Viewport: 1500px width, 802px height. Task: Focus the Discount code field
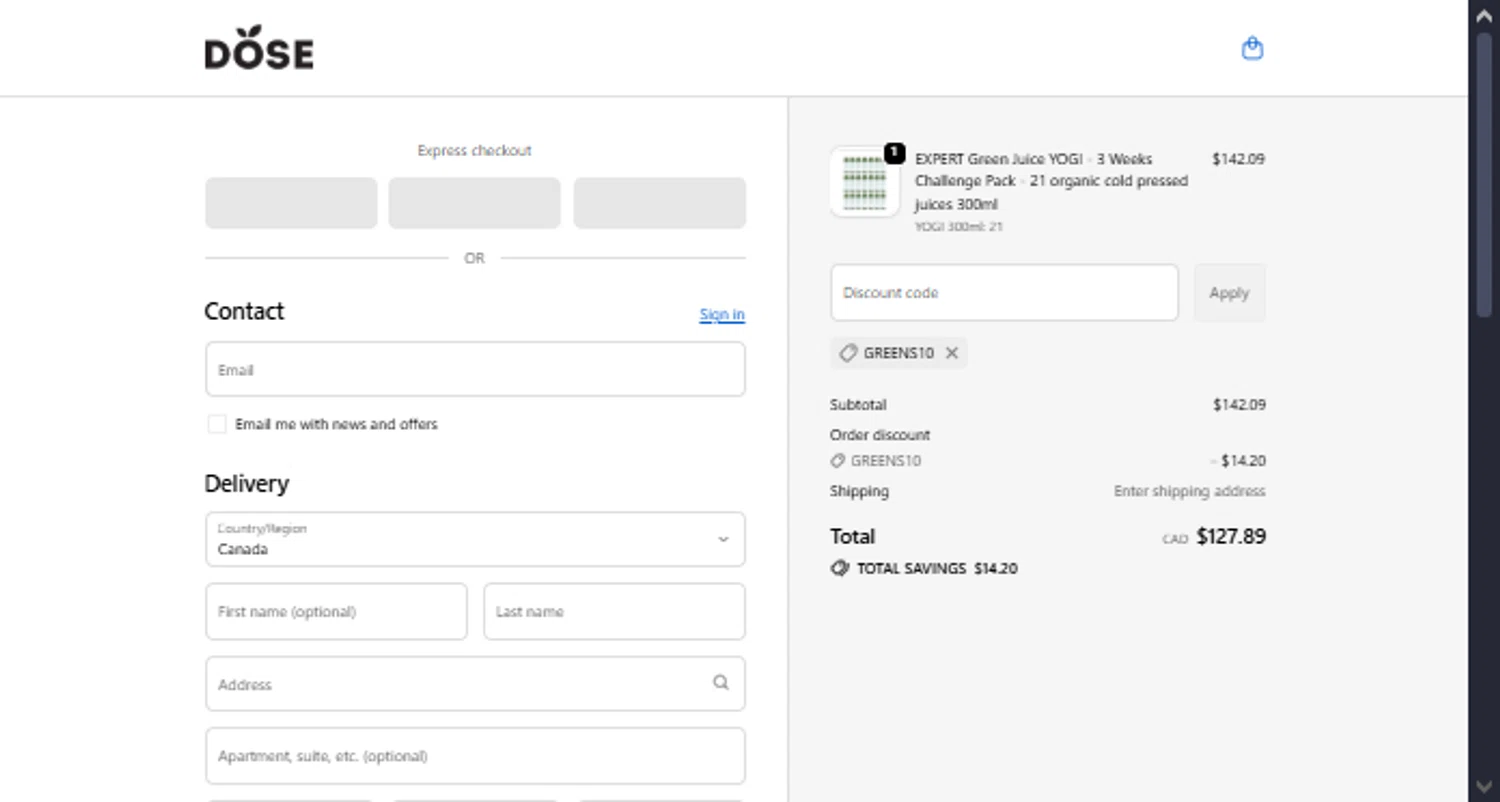point(1004,293)
